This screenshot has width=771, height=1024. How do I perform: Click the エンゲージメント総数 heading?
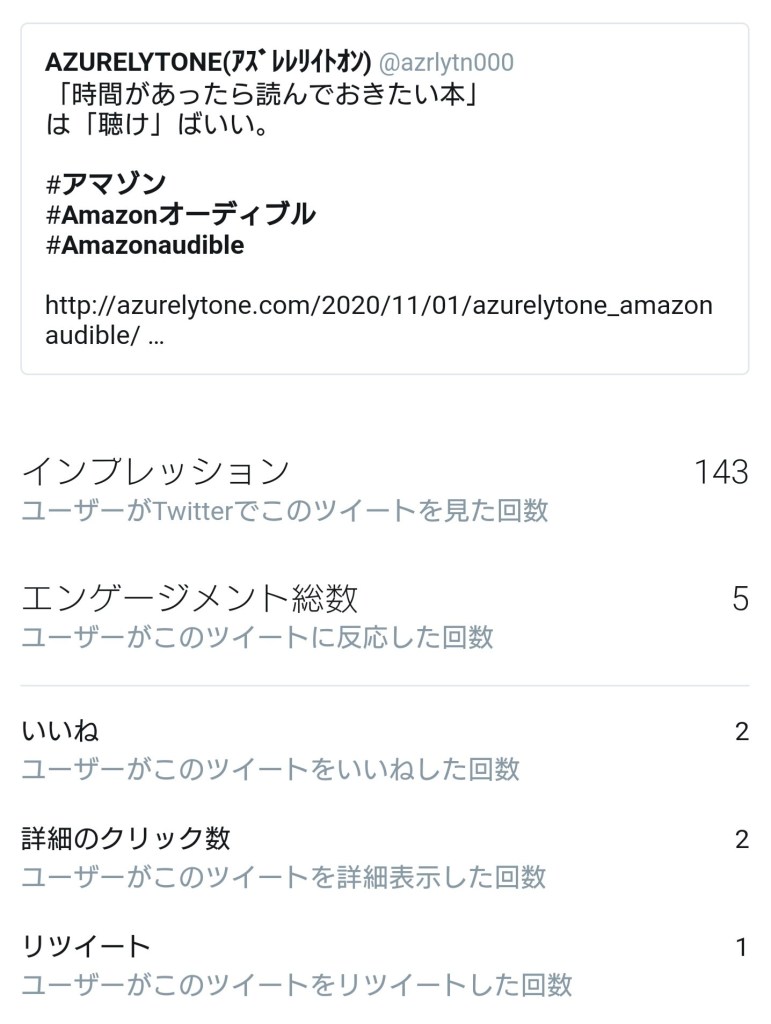189,598
